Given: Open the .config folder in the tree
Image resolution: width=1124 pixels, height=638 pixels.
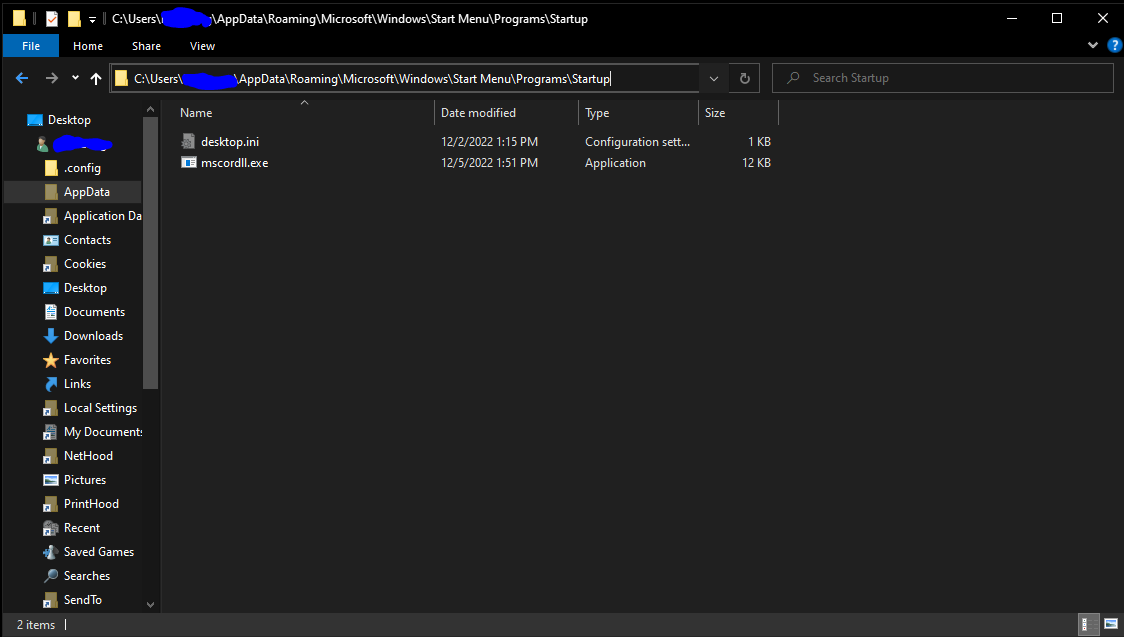Looking at the screenshot, I should (x=82, y=168).
